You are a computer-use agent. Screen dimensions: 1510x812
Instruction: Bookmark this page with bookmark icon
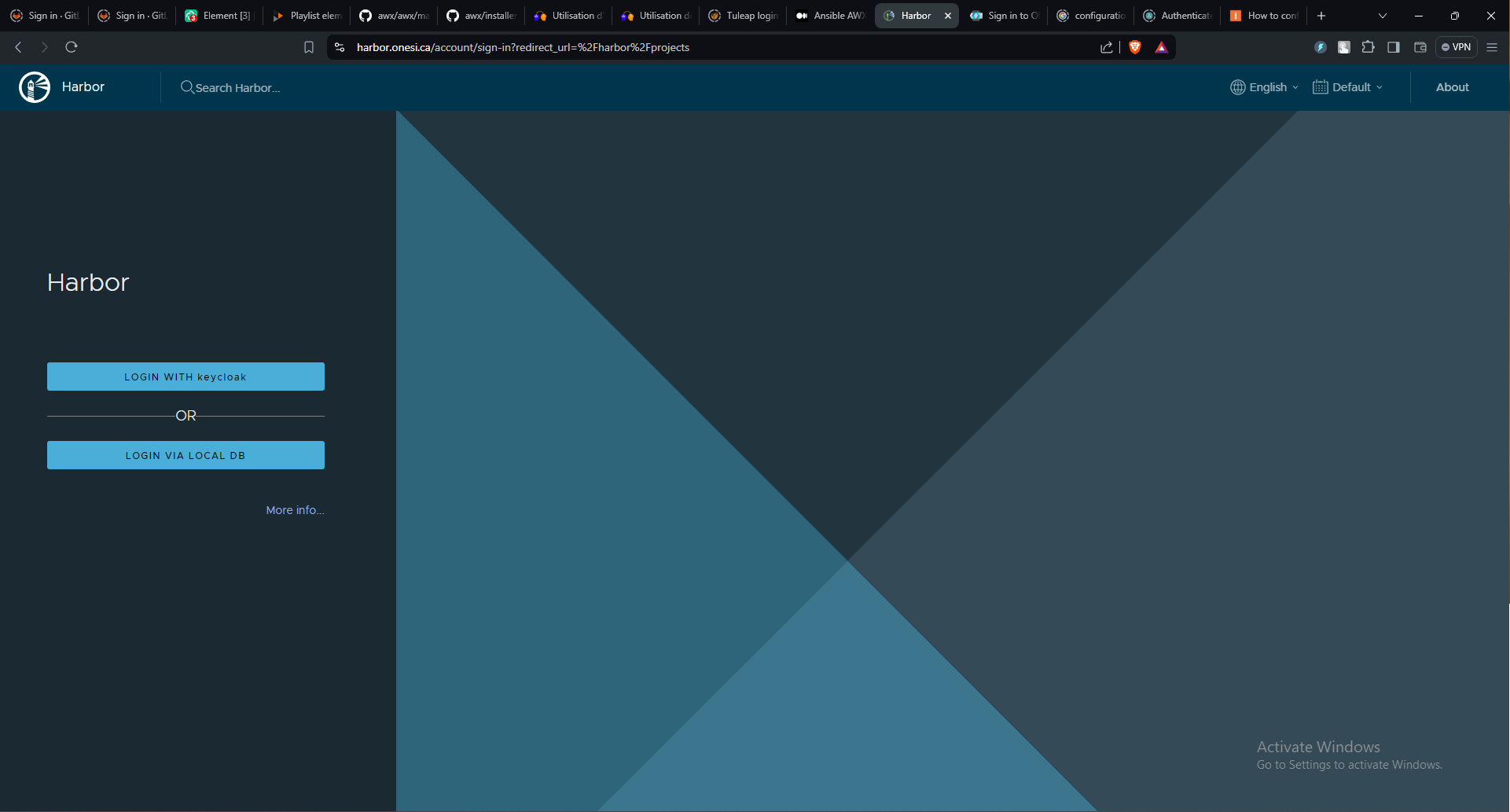[309, 47]
